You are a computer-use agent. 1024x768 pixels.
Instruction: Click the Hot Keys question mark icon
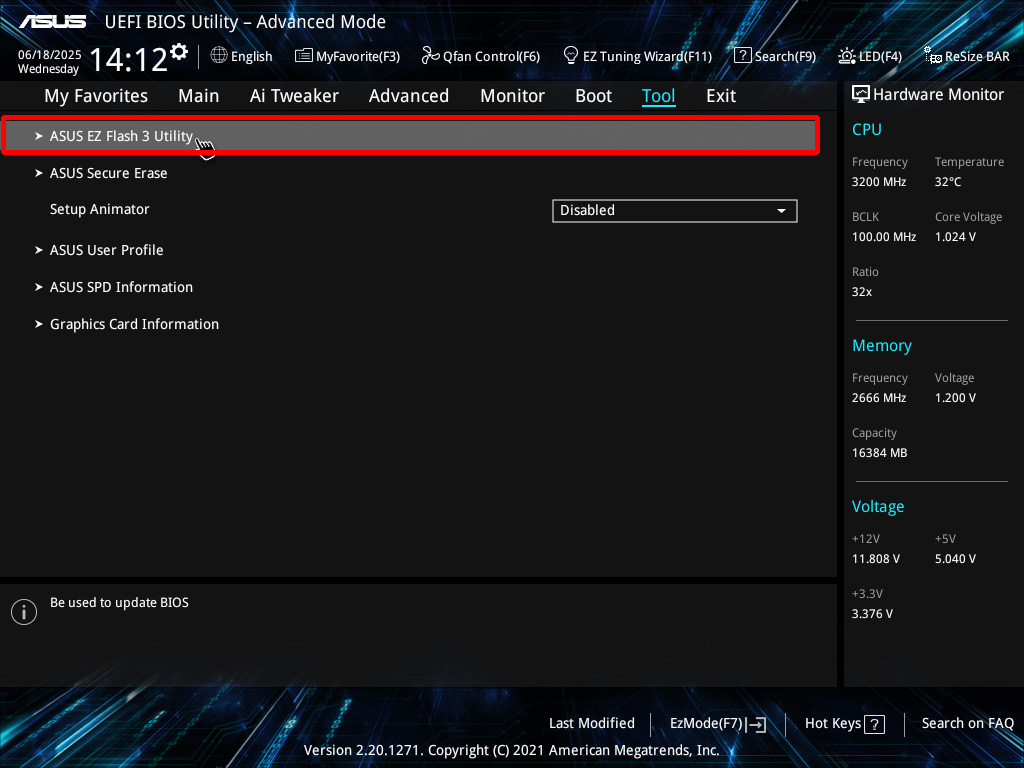click(874, 724)
